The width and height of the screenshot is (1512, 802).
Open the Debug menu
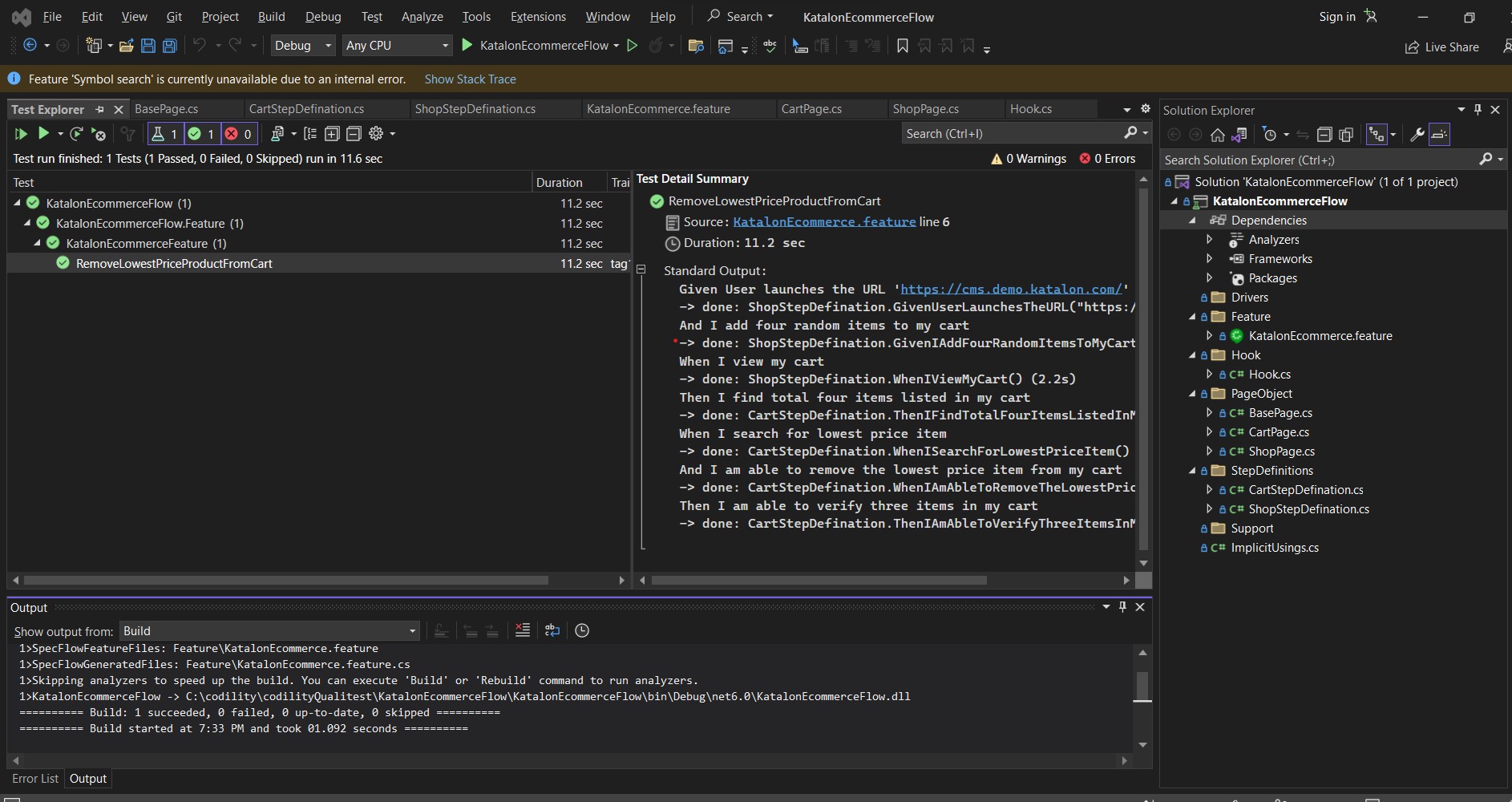click(323, 16)
